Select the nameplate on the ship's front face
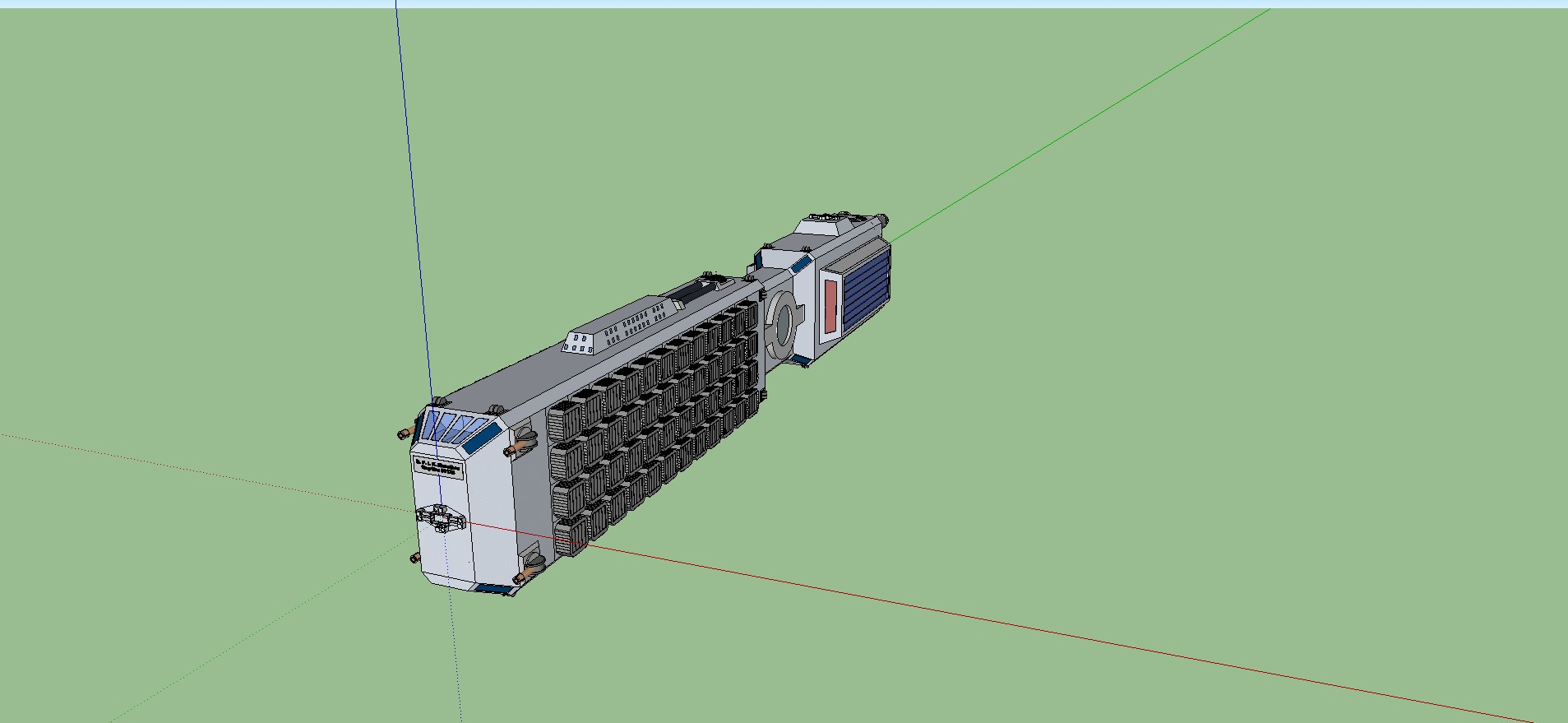This screenshot has width=1568, height=723. tap(438, 468)
